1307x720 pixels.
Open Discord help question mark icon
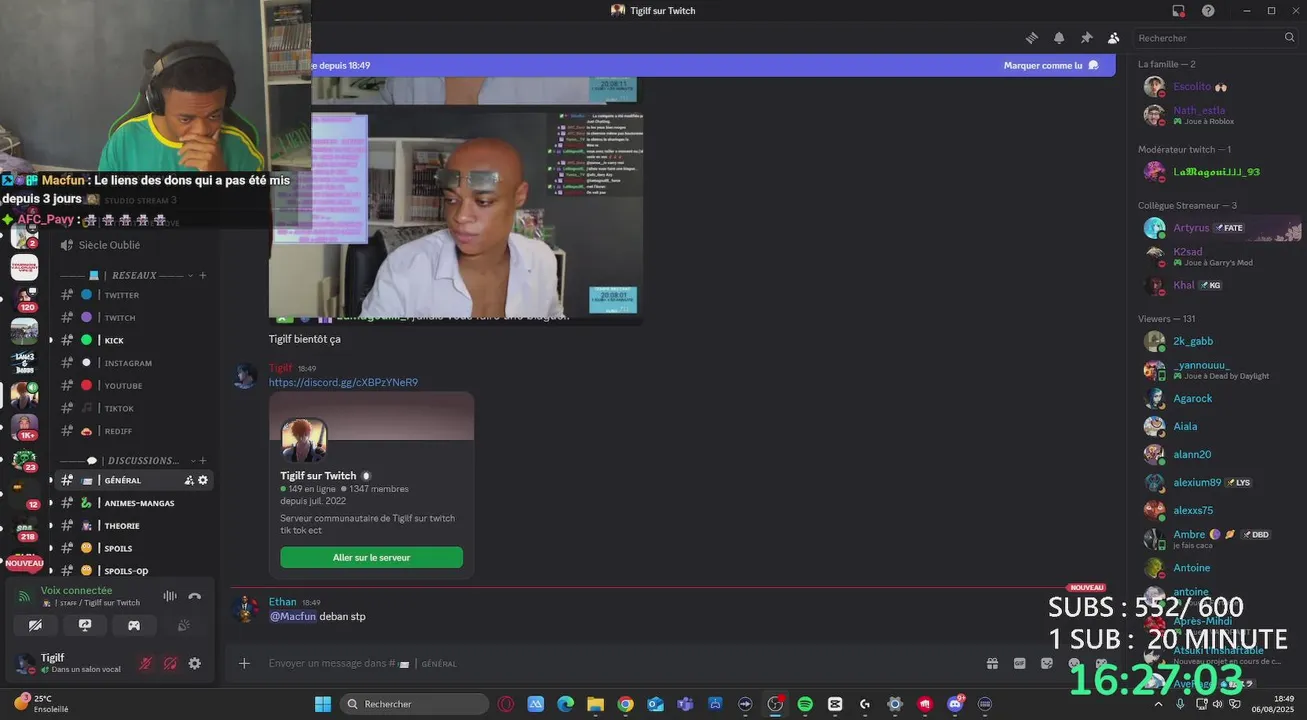point(1208,11)
